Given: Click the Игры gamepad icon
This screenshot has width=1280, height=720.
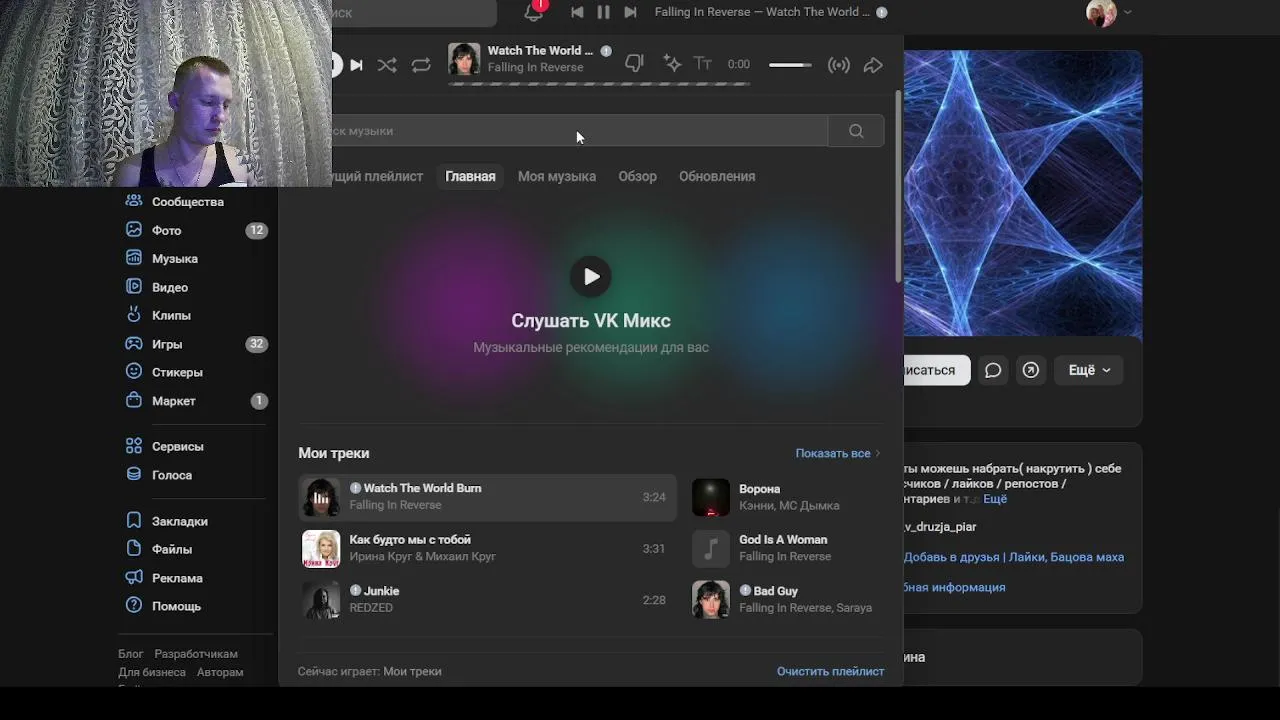Looking at the screenshot, I should (x=134, y=343).
